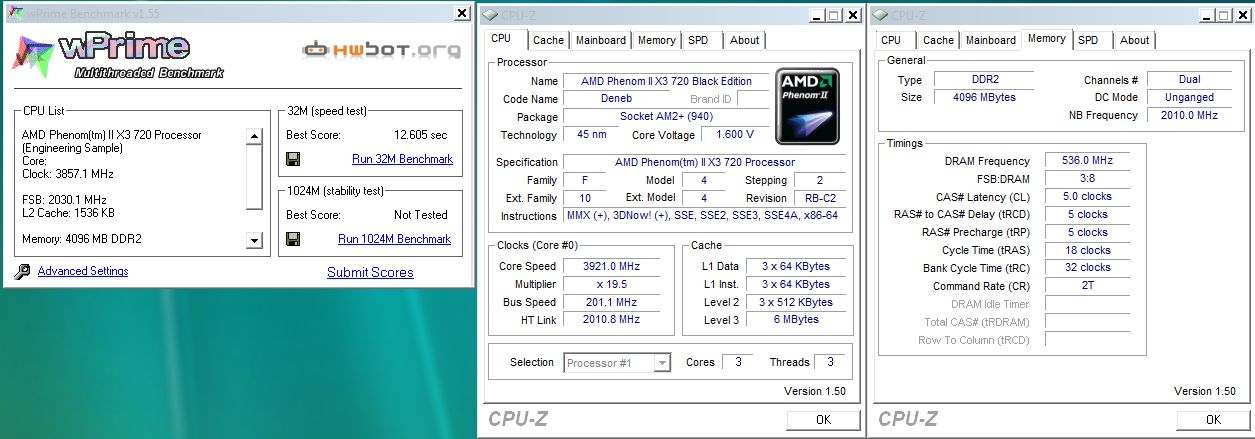
Task: Click the Technology value 45 nm
Action: pos(592,135)
